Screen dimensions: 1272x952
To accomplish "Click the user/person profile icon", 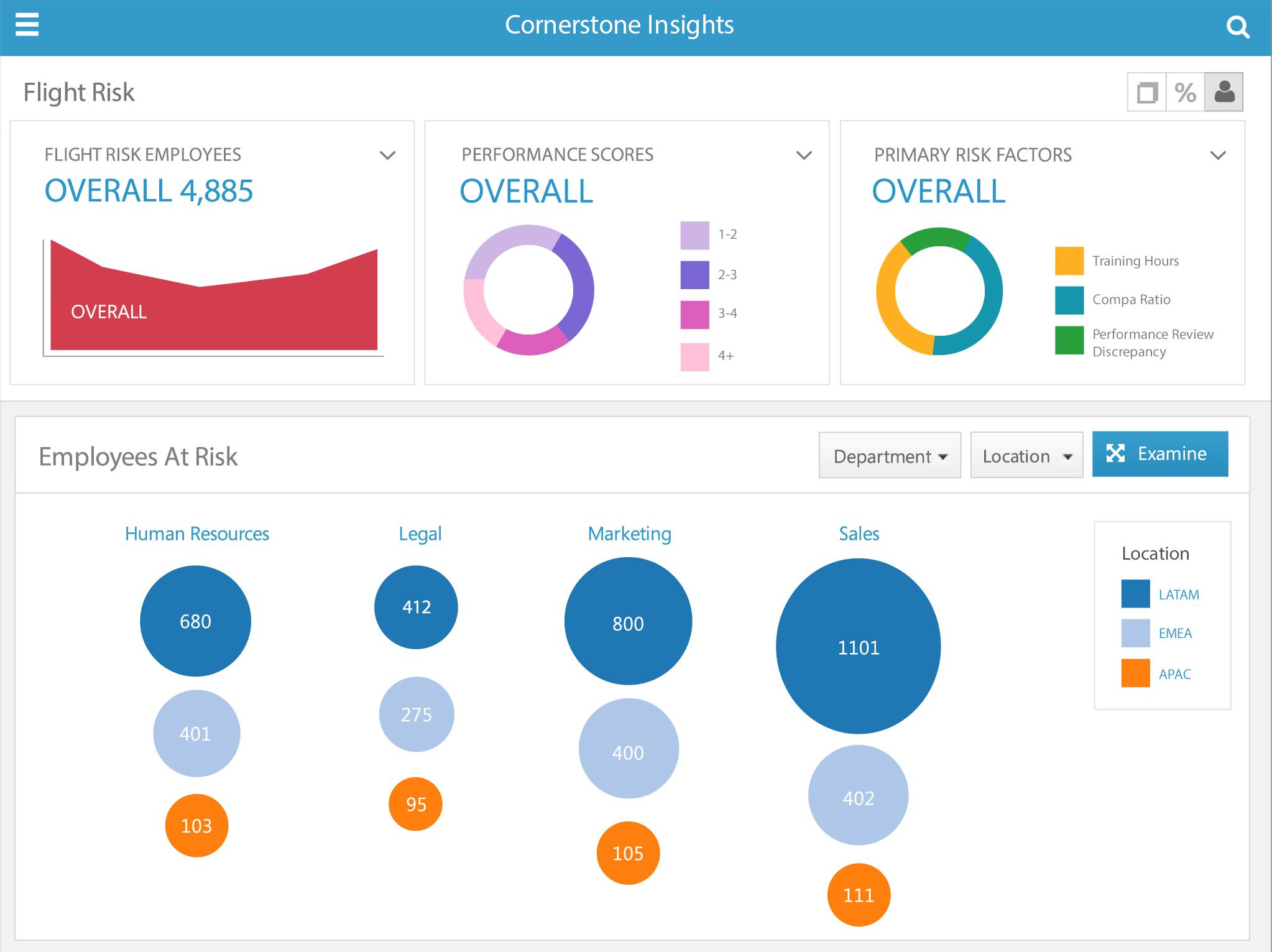I will click(x=1225, y=92).
